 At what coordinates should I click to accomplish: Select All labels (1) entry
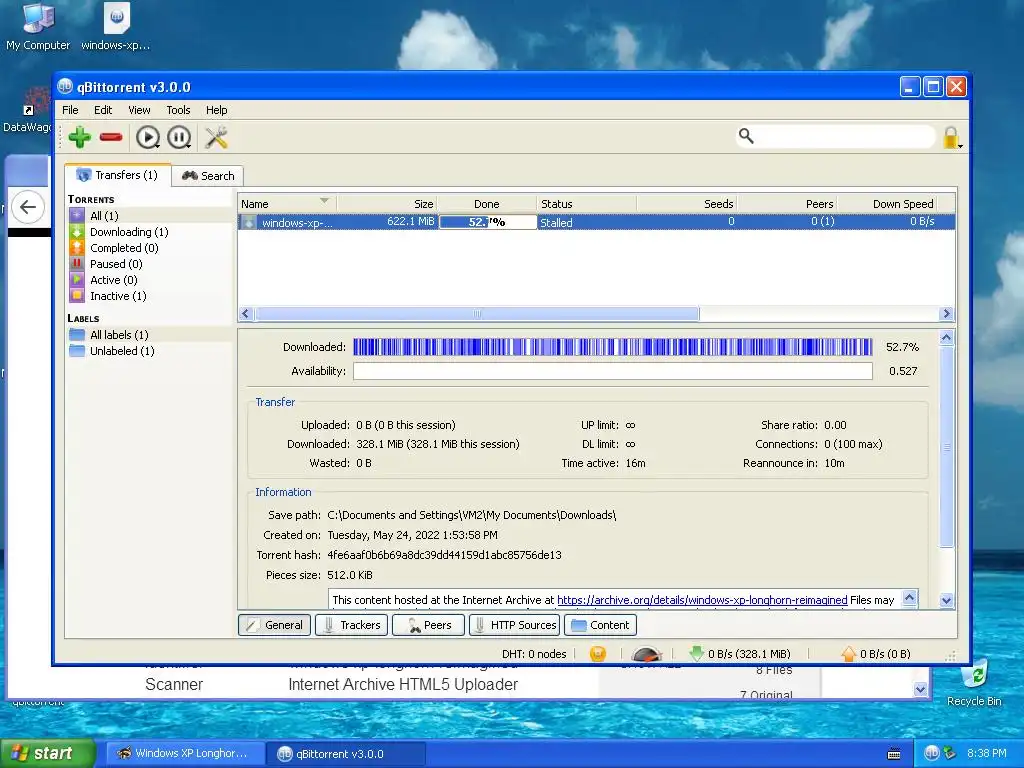(x=150, y=334)
